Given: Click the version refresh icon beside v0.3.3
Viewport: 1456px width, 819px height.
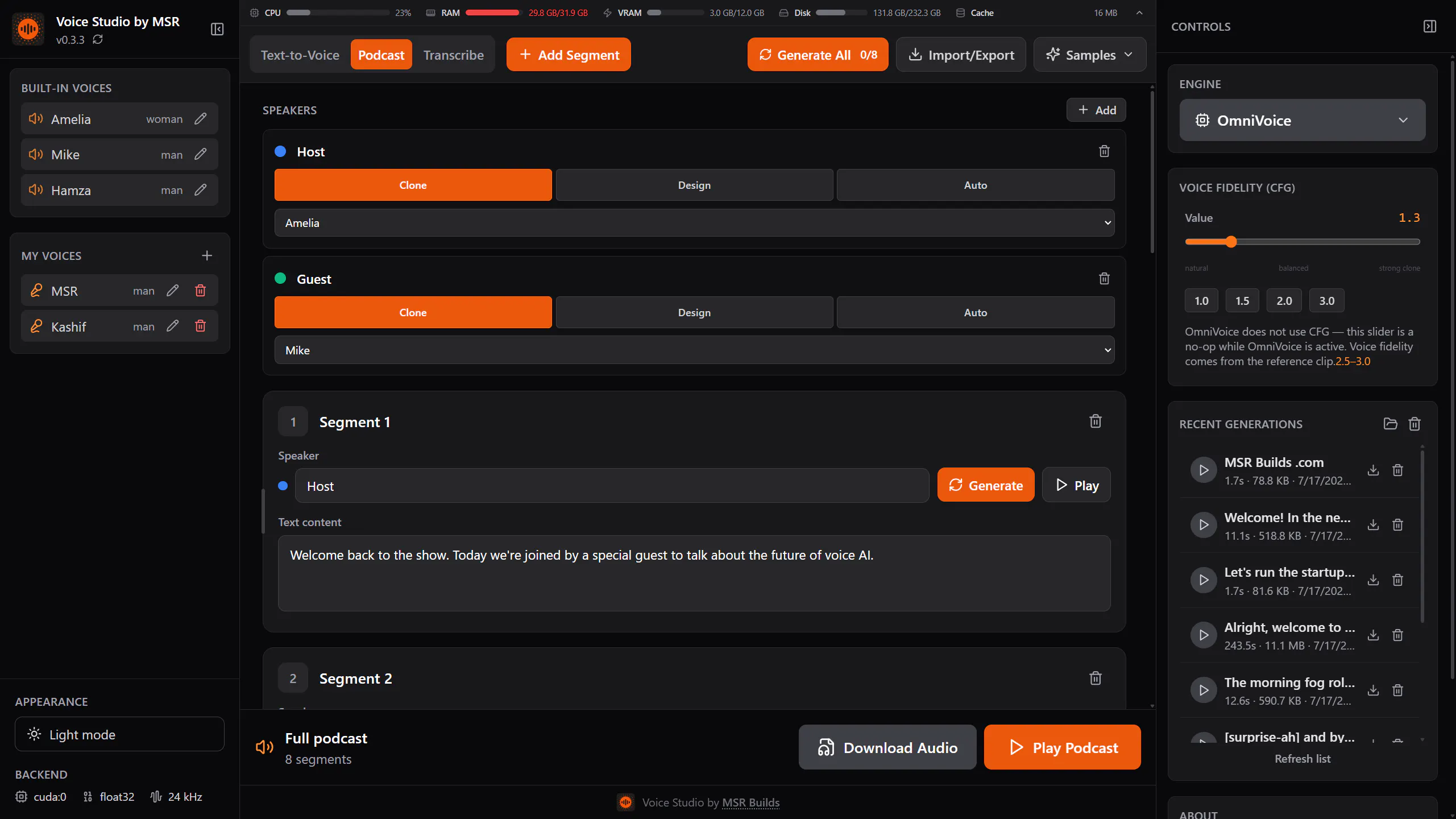Looking at the screenshot, I should tap(98, 39).
